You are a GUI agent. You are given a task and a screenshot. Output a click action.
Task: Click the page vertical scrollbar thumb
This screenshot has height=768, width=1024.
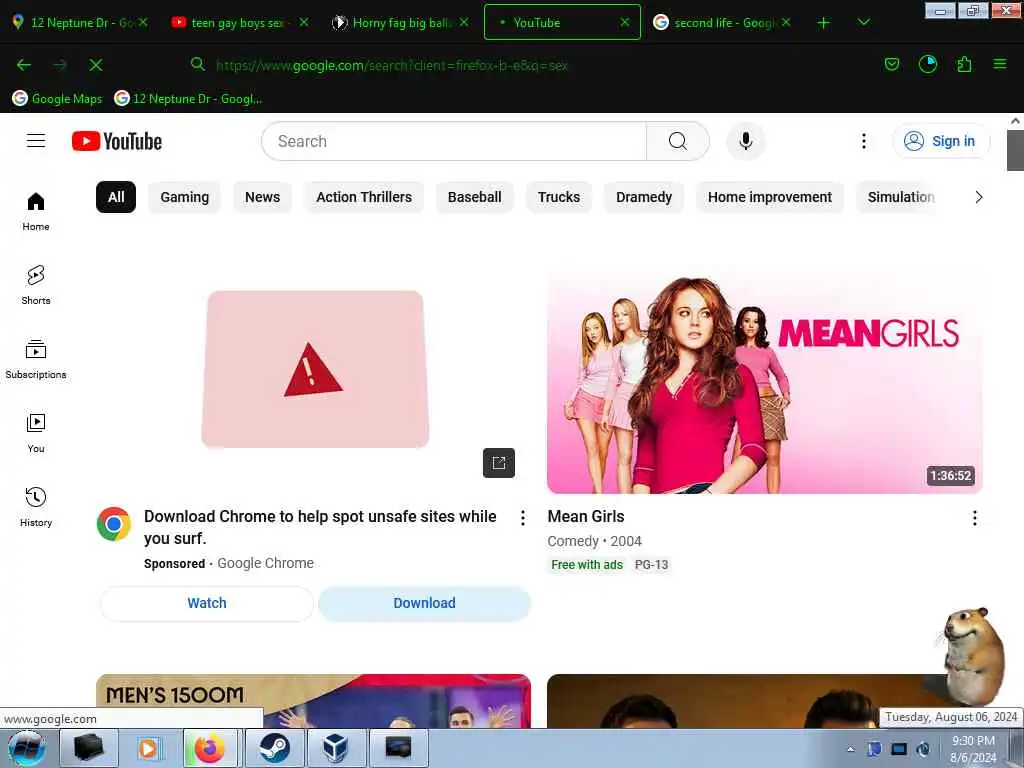1015,150
